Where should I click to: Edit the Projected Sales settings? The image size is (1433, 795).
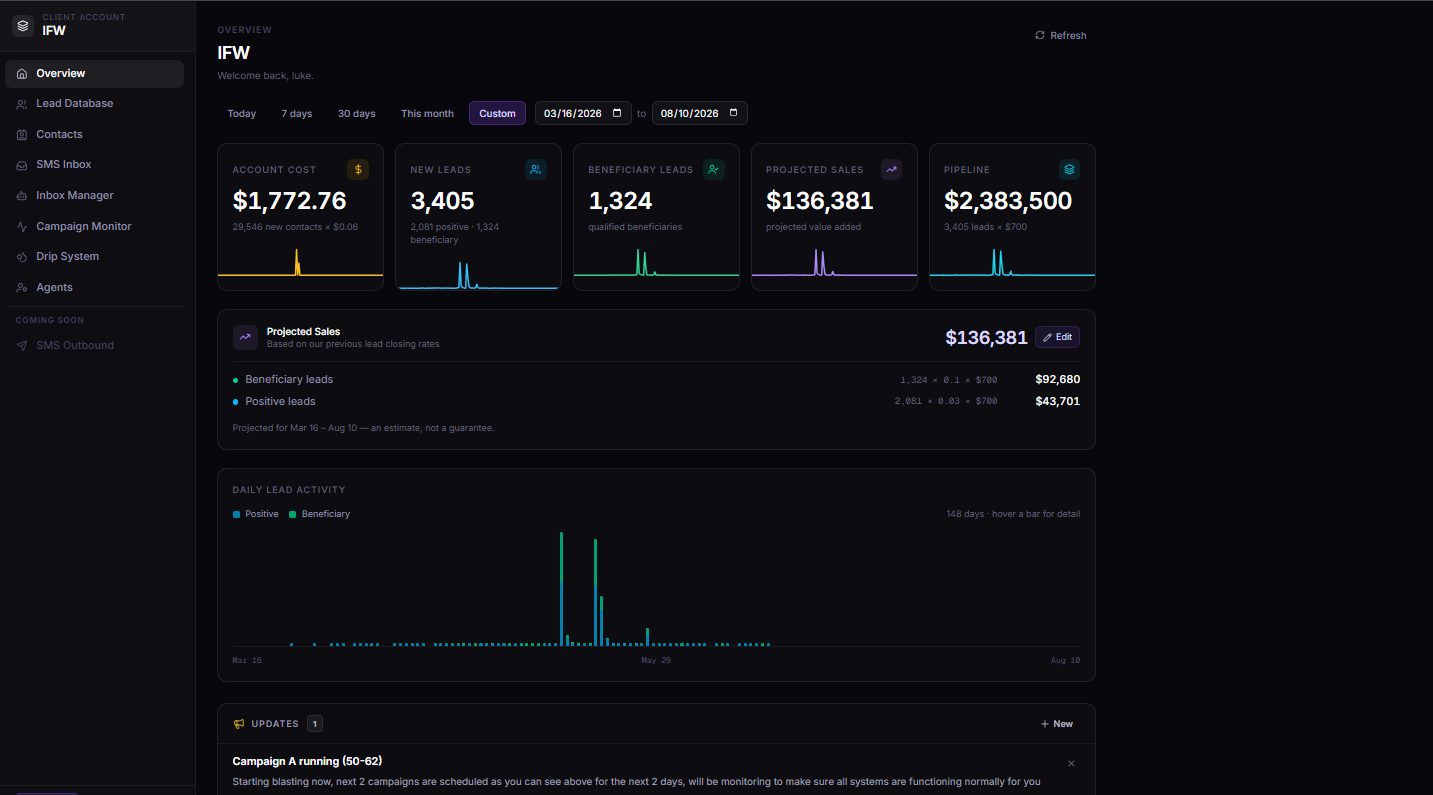[x=1057, y=337]
